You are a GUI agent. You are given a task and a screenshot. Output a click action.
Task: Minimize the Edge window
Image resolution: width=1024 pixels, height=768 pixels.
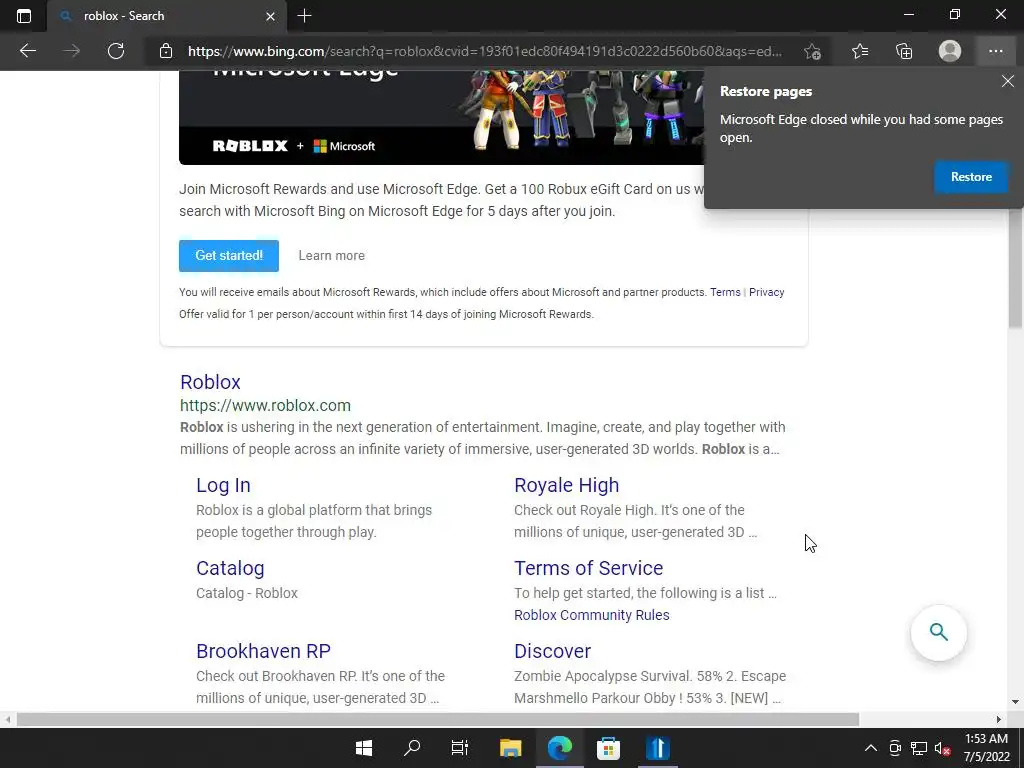click(x=908, y=14)
